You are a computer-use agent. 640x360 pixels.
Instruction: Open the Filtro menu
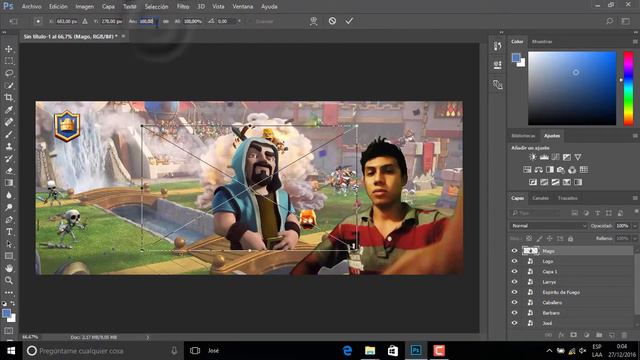(x=183, y=7)
